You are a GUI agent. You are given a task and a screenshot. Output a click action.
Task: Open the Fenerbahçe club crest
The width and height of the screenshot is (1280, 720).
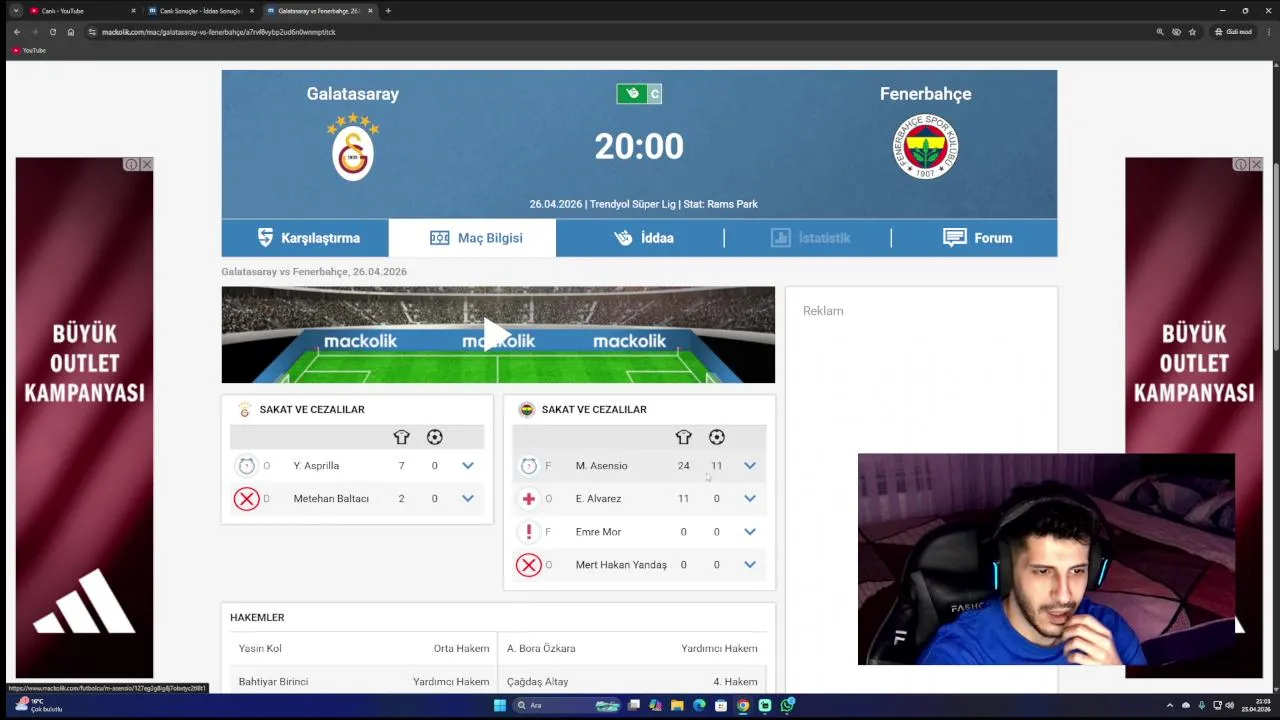coord(925,147)
